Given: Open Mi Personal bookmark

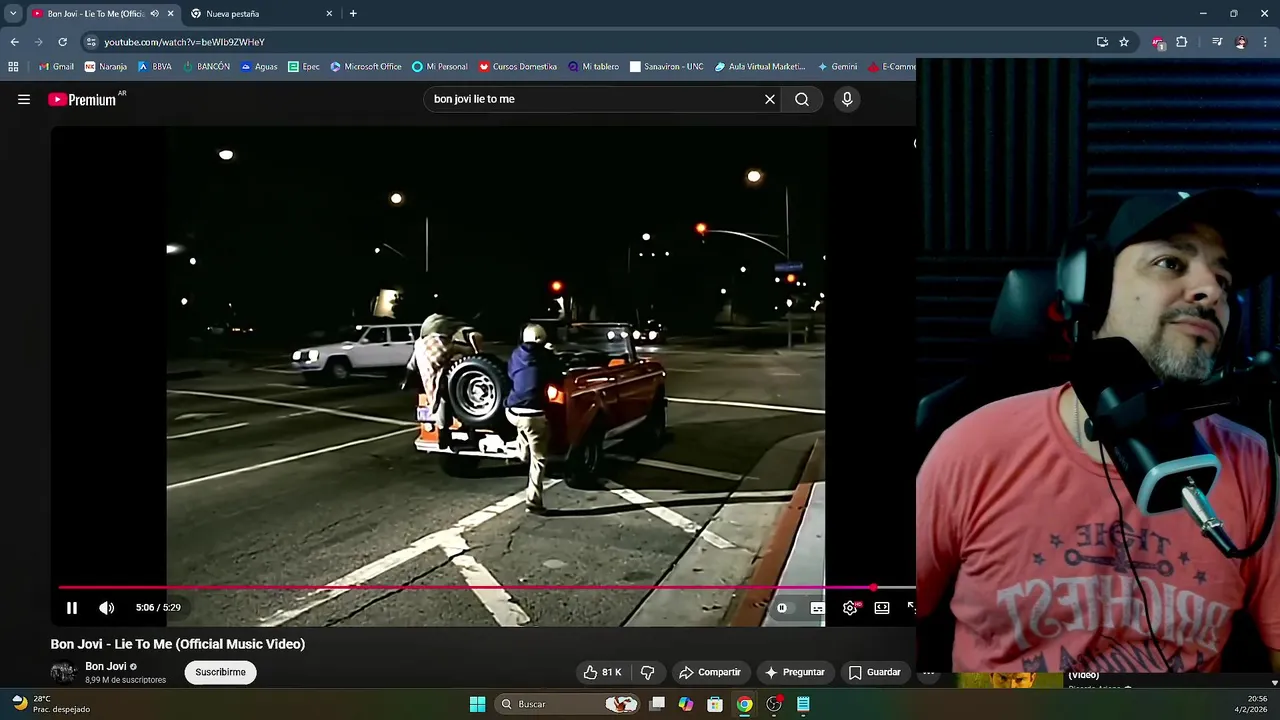Looking at the screenshot, I should (x=440, y=67).
